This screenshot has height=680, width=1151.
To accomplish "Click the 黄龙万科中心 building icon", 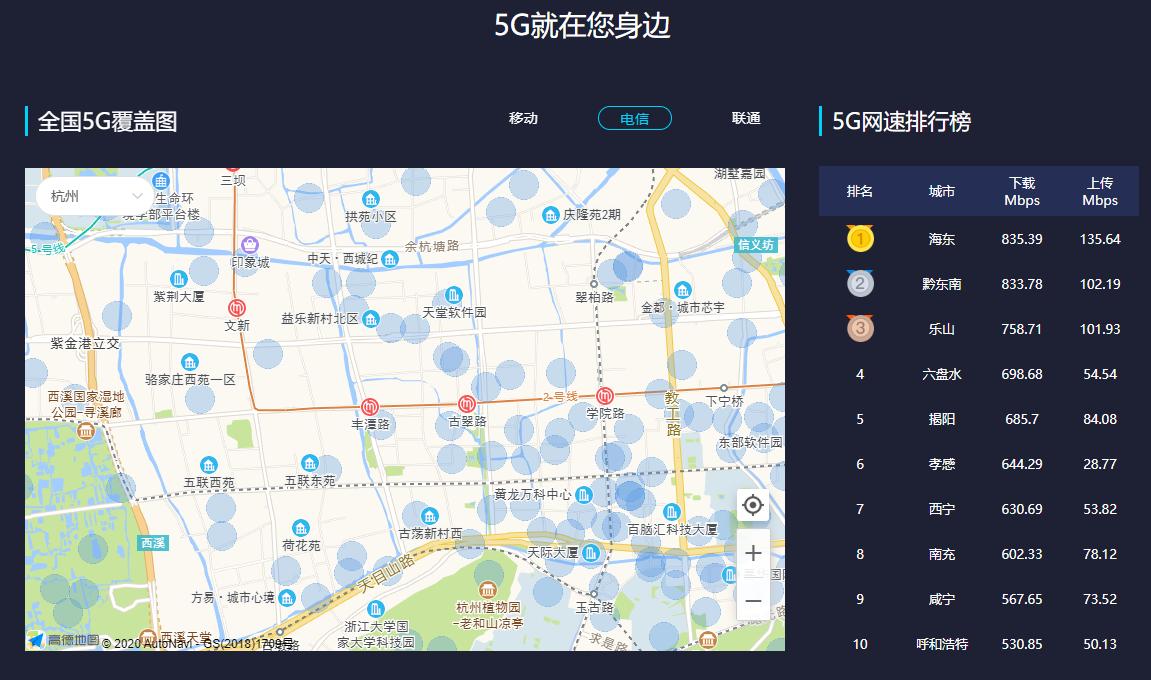I will (584, 494).
